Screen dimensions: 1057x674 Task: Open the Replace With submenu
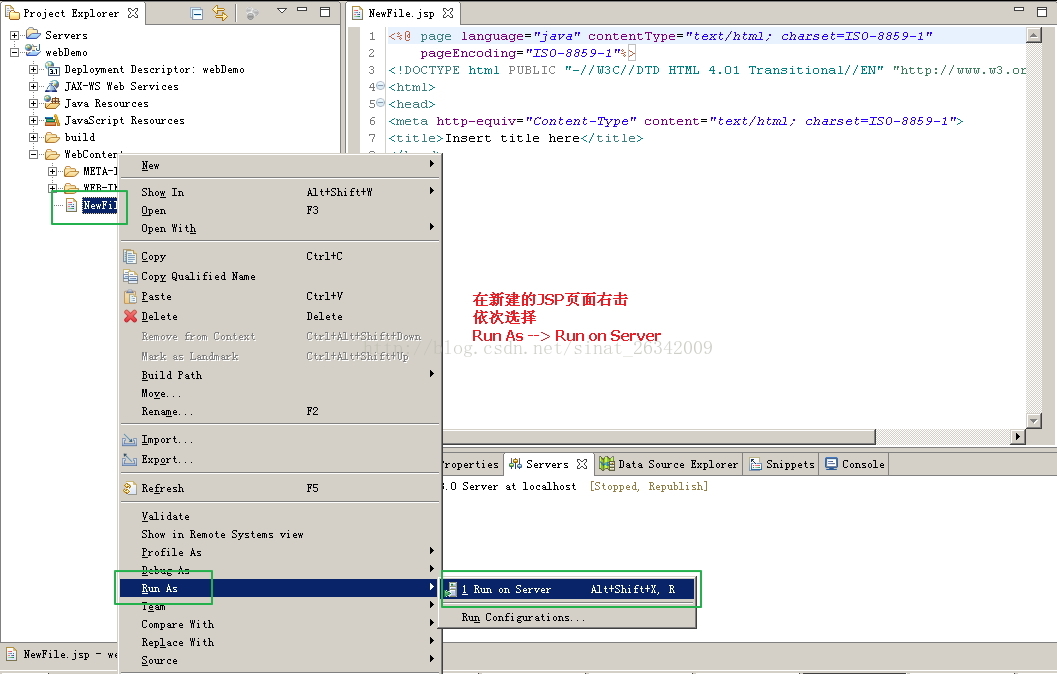[x=280, y=642]
